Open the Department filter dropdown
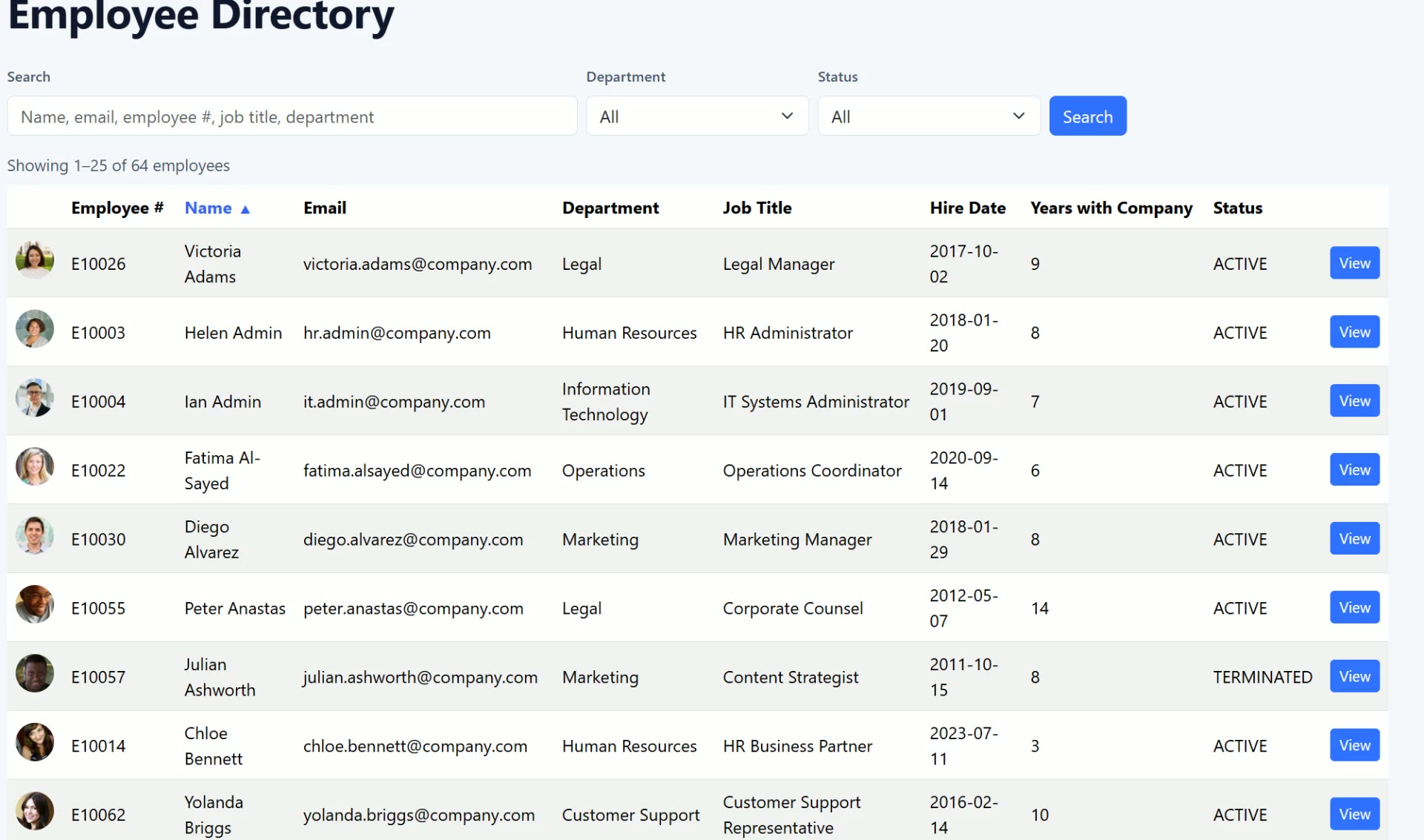The image size is (1424, 840). pos(697,116)
